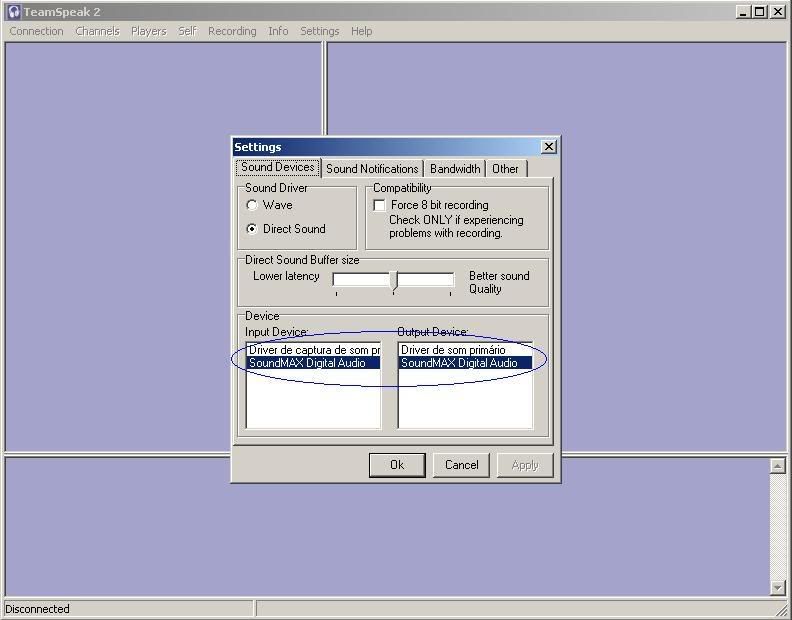Select 'Driver de captura de som' input device
This screenshot has width=792, height=620.
pyautogui.click(x=314, y=350)
